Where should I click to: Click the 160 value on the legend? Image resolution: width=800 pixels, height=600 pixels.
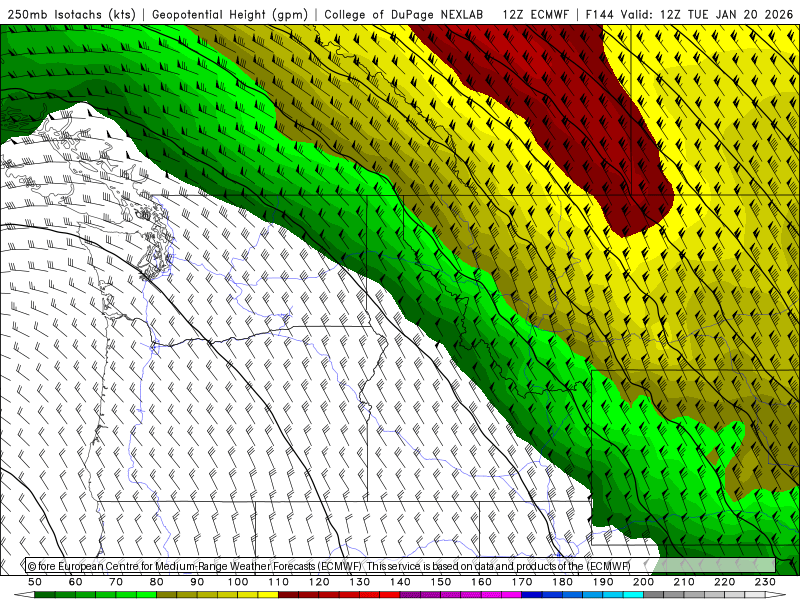[481, 582]
